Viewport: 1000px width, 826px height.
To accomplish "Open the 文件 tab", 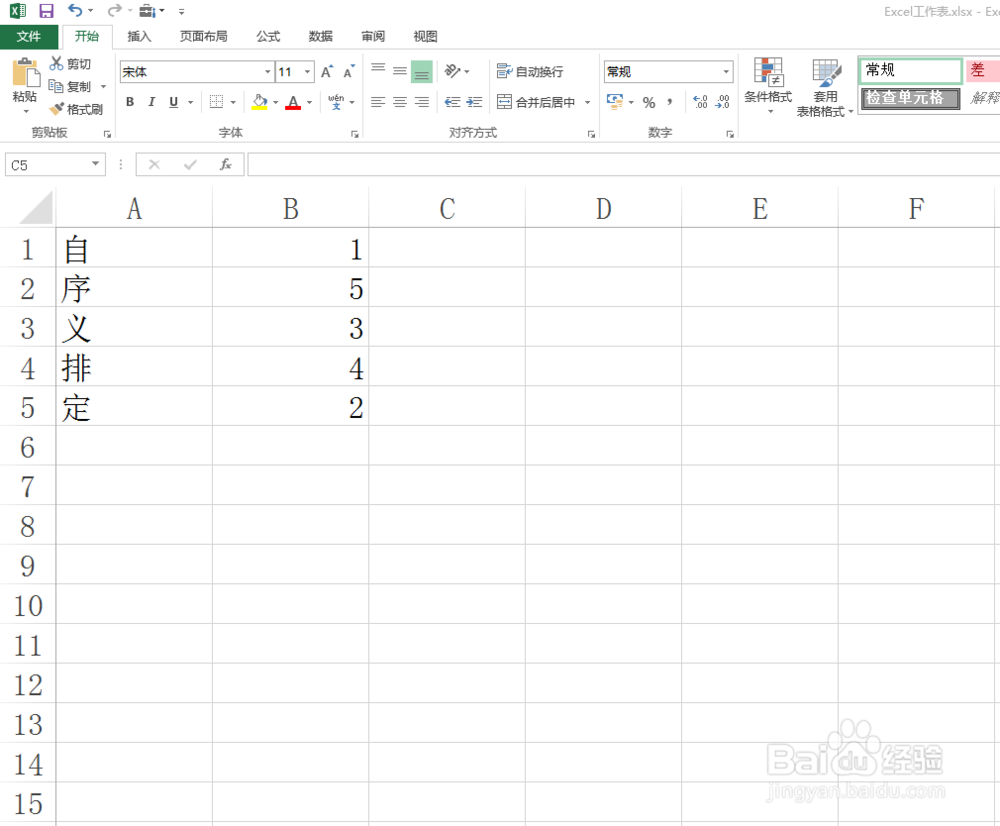I will tap(29, 36).
